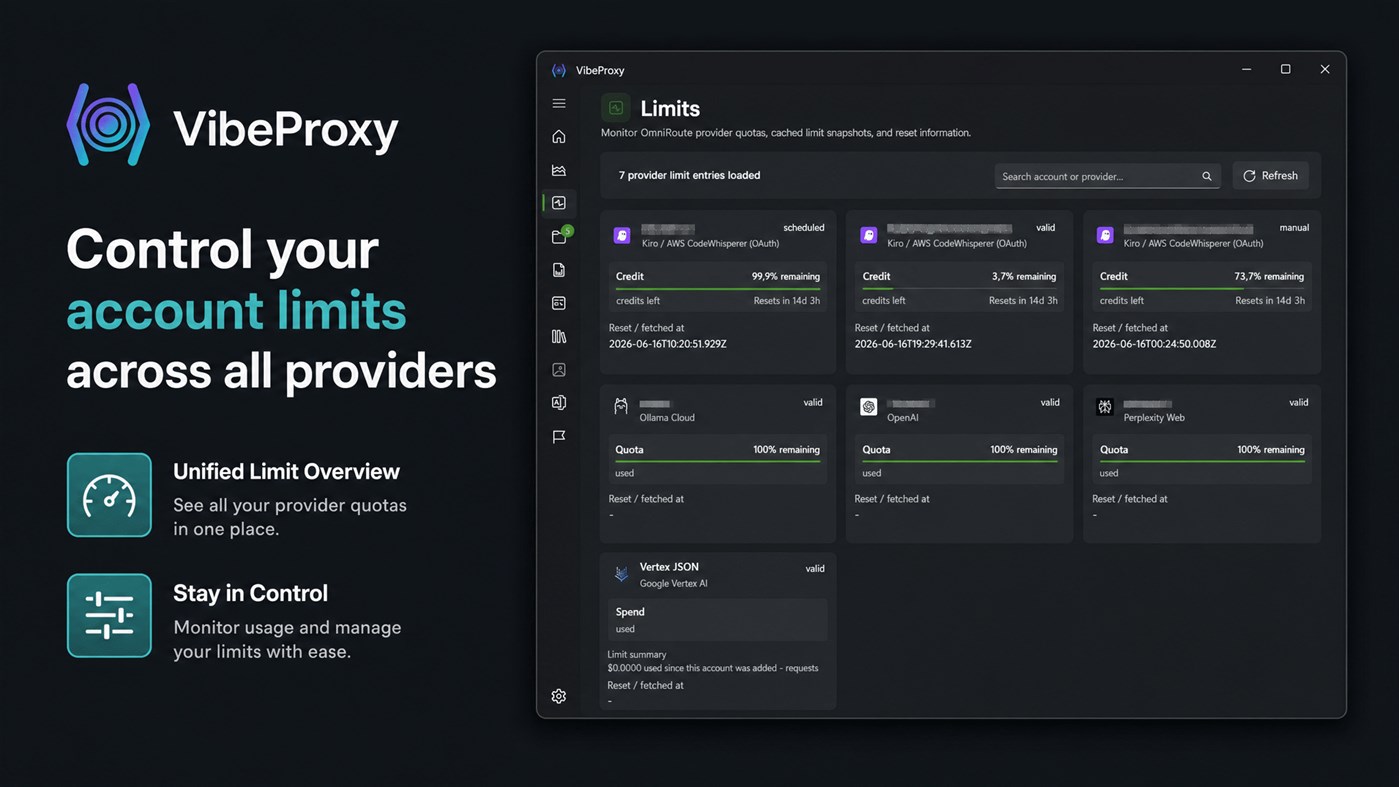Click the "manual" status label
Screen dimensions: 1399x787
click(1294, 228)
